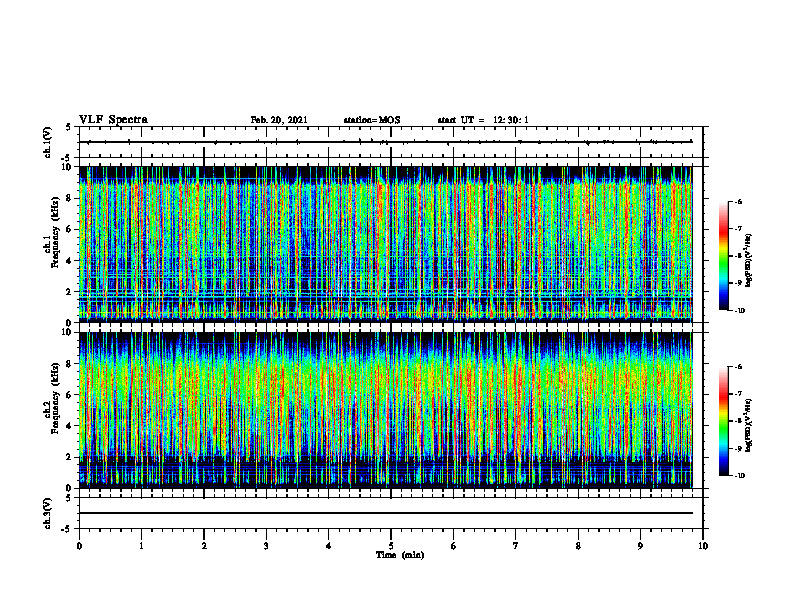792x612 pixels.
Task: Click the ch.2 colorbar "log(PSD)(V²/Hz)" label
Action: (749, 424)
